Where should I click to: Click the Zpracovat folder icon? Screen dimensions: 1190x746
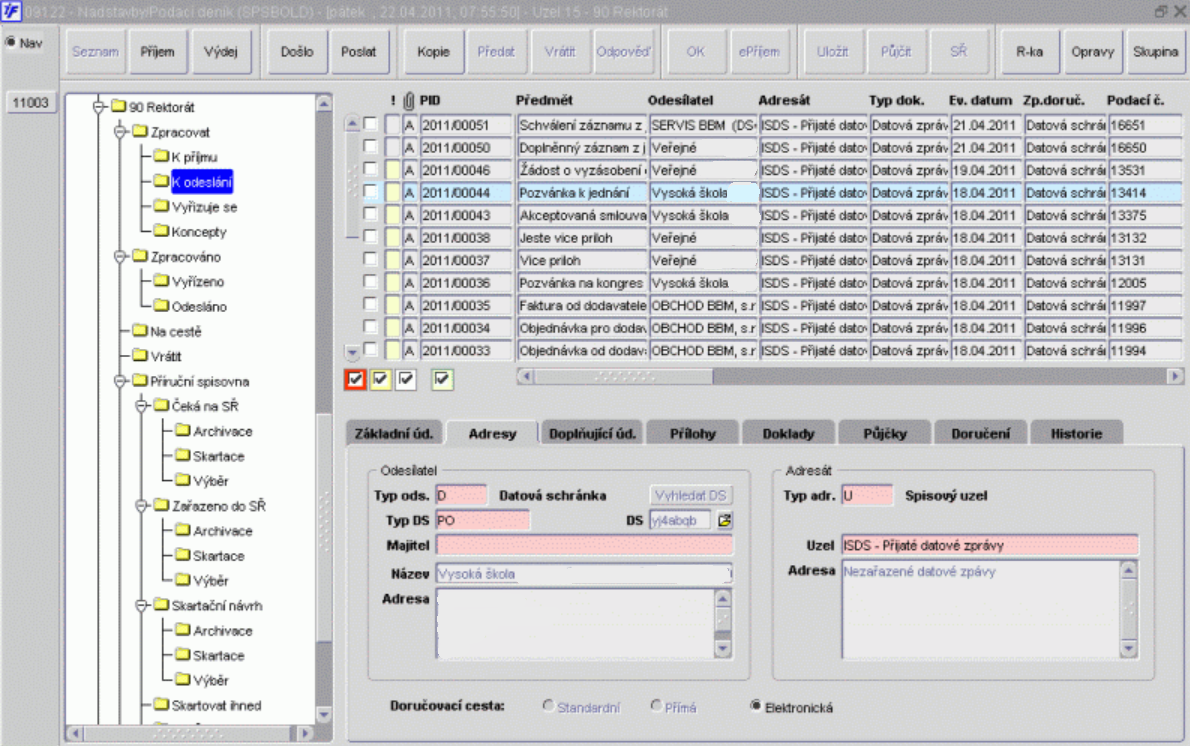(140, 131)
